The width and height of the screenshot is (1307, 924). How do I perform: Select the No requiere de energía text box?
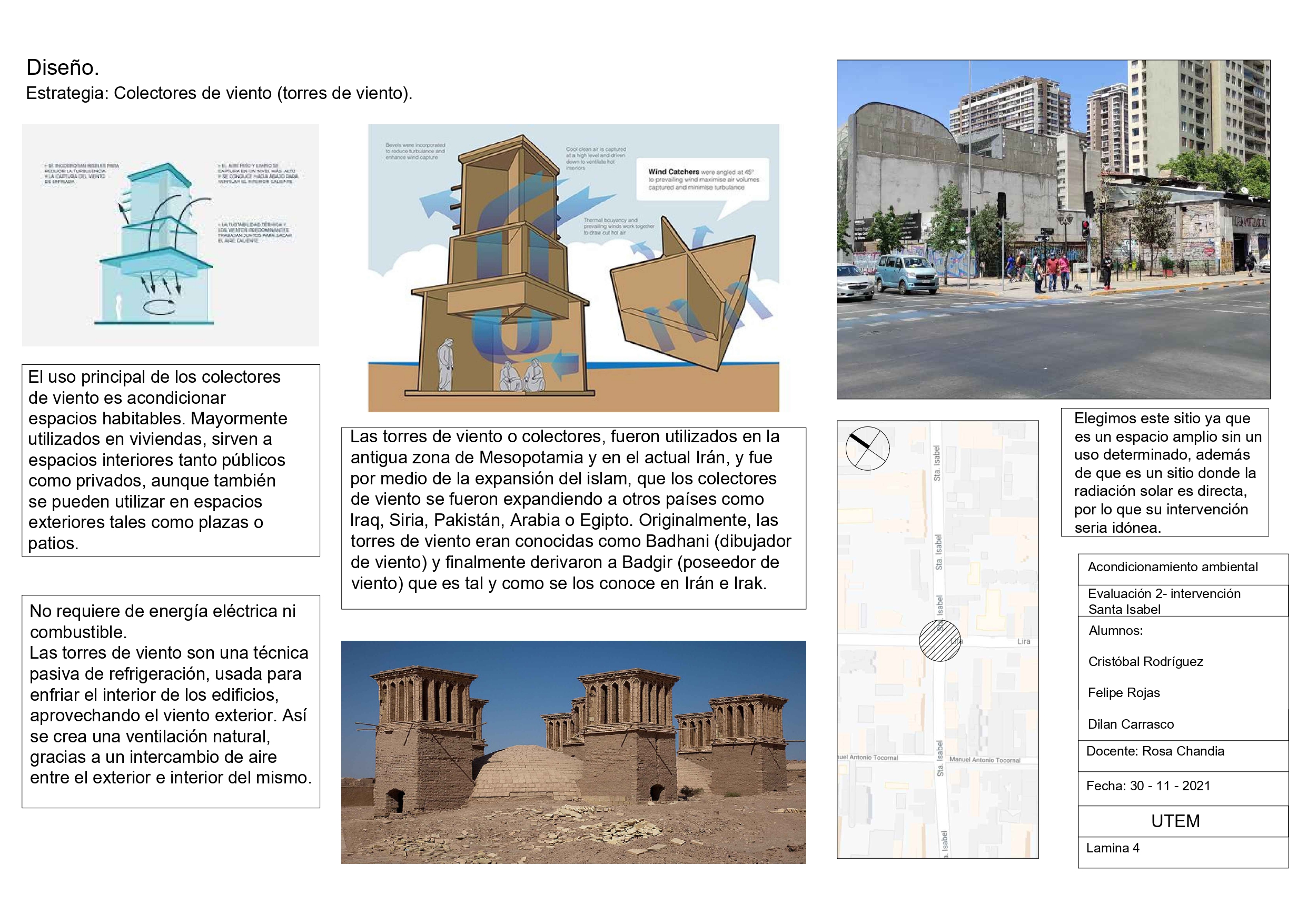click(170, 700)
